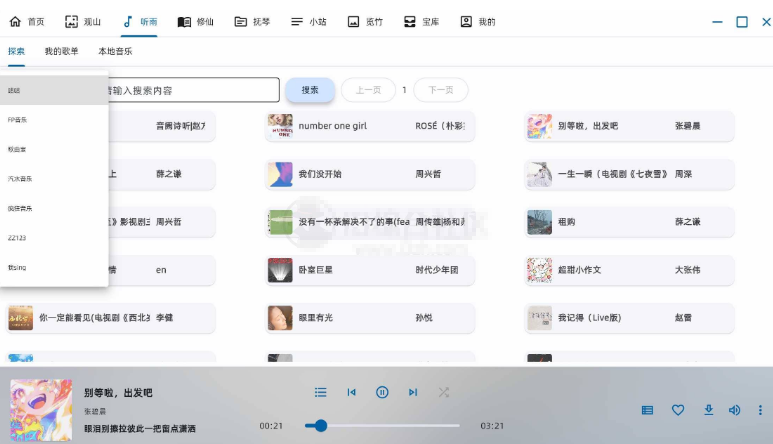The image size is (773, 444).
Task: Go back to the previous track
Action: pyautogui.click(x=351, y=393)
